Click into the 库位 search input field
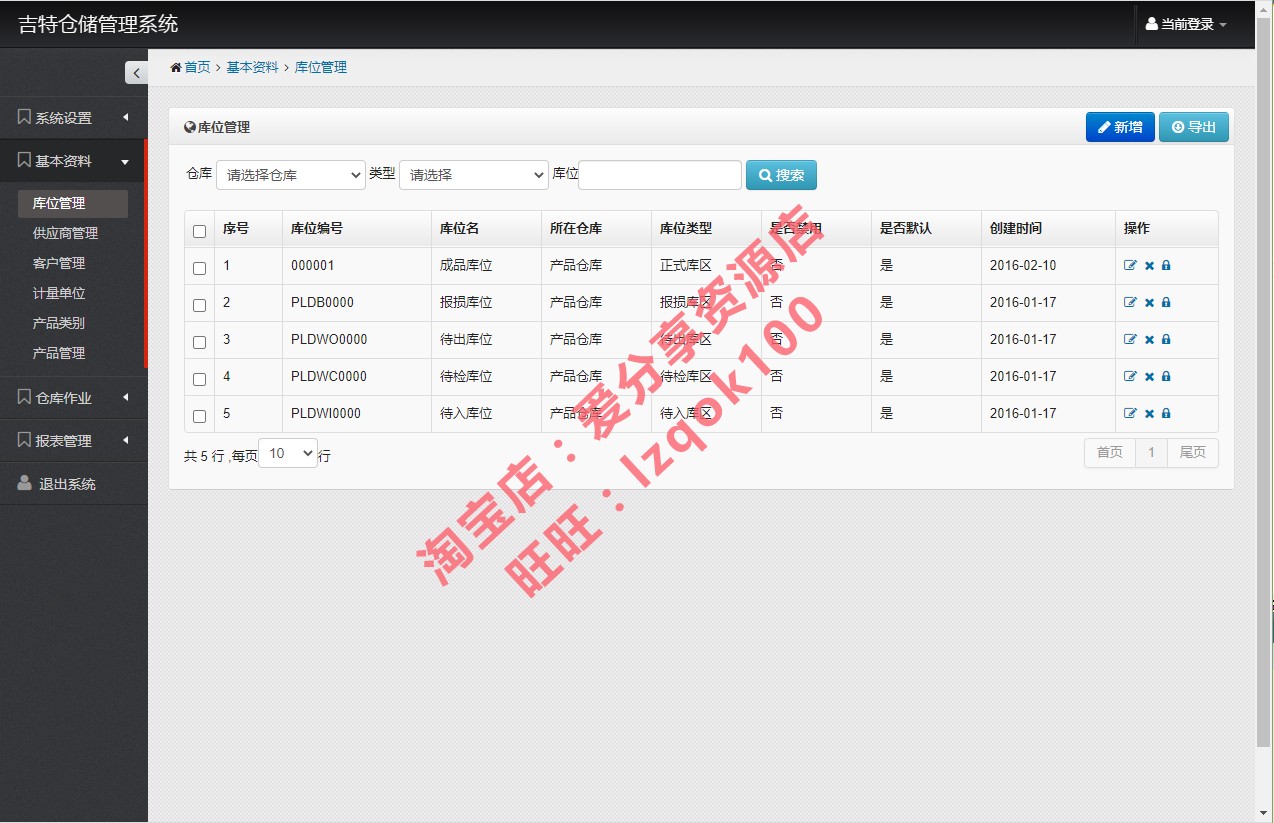This screenshot has width=1274, height=823. [660, 175]
